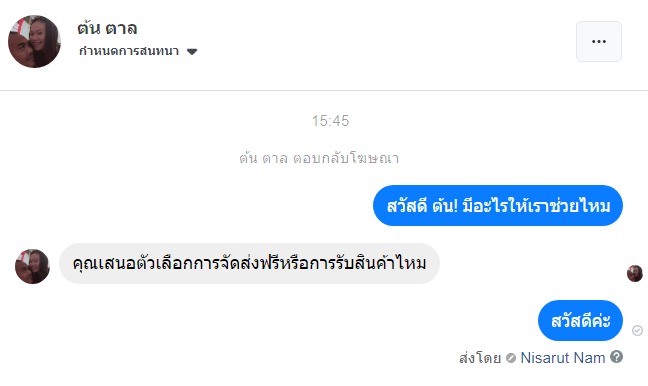
Task: Click the ต้น ตาล profile picture in header
Action: point(34,41)
